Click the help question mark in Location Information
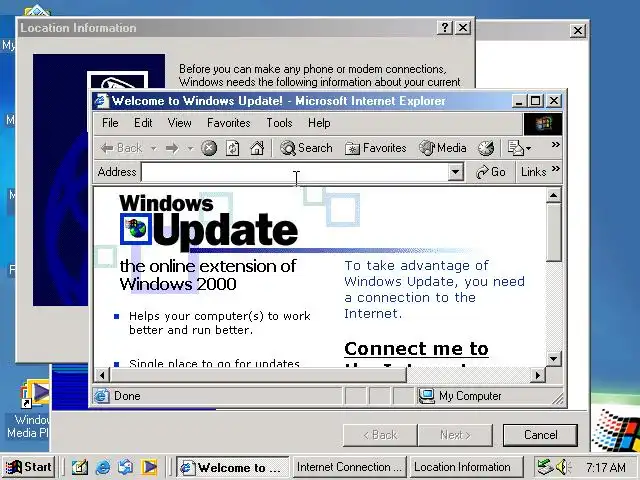Image resolution: width=640 pixels, height=480 pixels. (x=445, y=28)
